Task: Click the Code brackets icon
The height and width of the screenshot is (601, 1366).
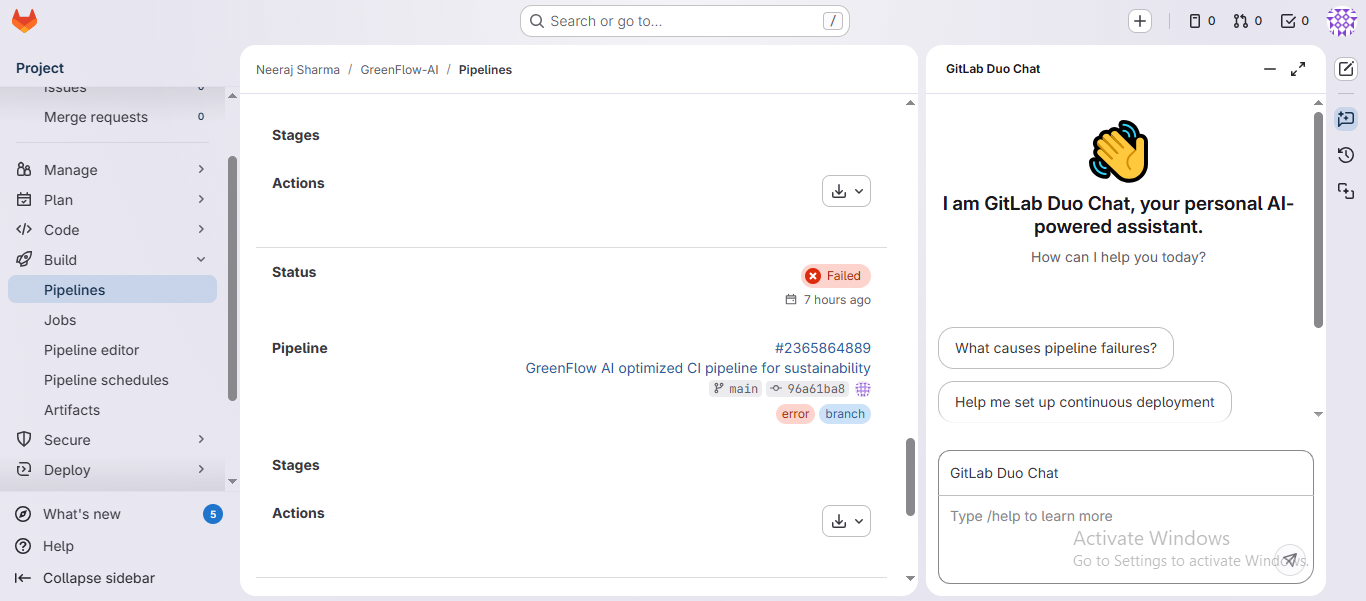Action: coord(24,230)
